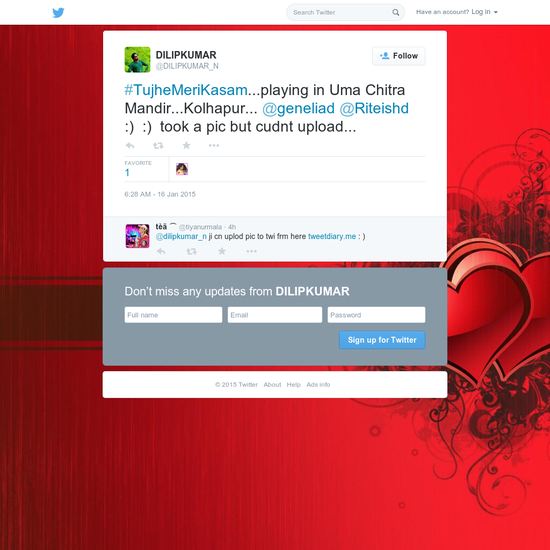Click Sign up for Twitter button

pyautogui.click(x=382, y=340)
